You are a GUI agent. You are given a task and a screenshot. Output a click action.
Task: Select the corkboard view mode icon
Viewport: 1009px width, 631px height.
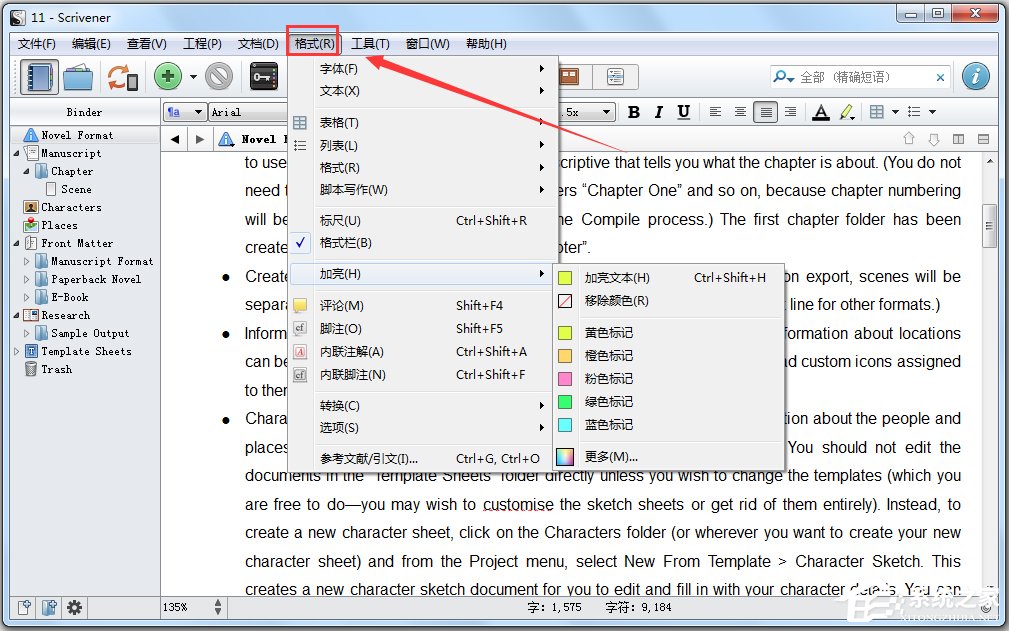(x=569, y=77)
